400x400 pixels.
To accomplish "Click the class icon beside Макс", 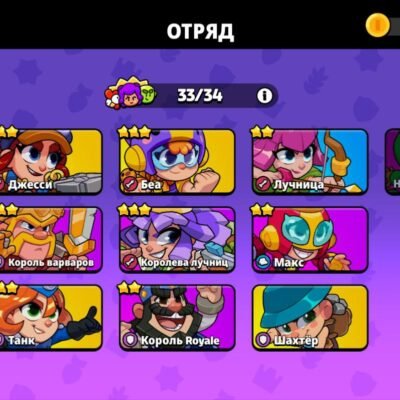I will [x=263, y=262].
